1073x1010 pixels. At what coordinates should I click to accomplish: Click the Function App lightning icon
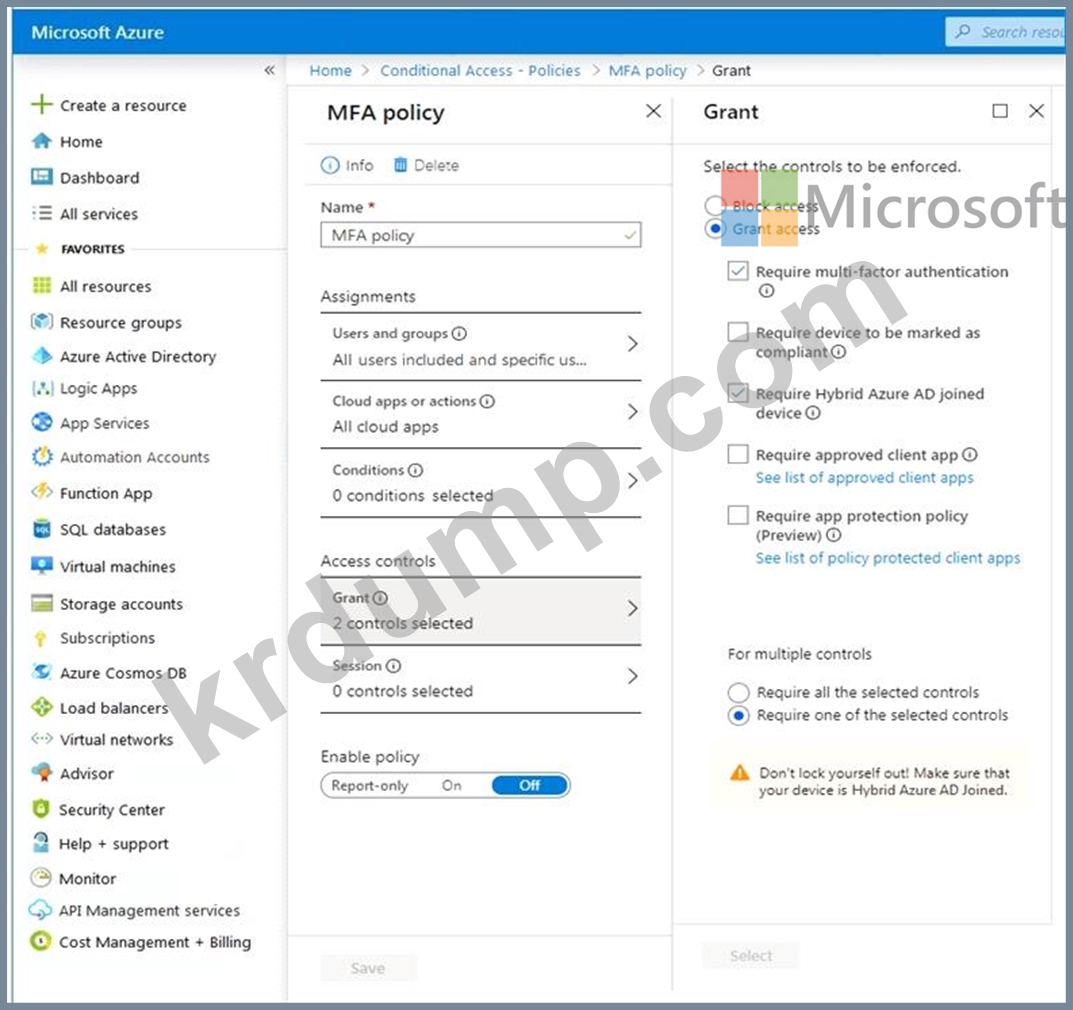(42, 492)
